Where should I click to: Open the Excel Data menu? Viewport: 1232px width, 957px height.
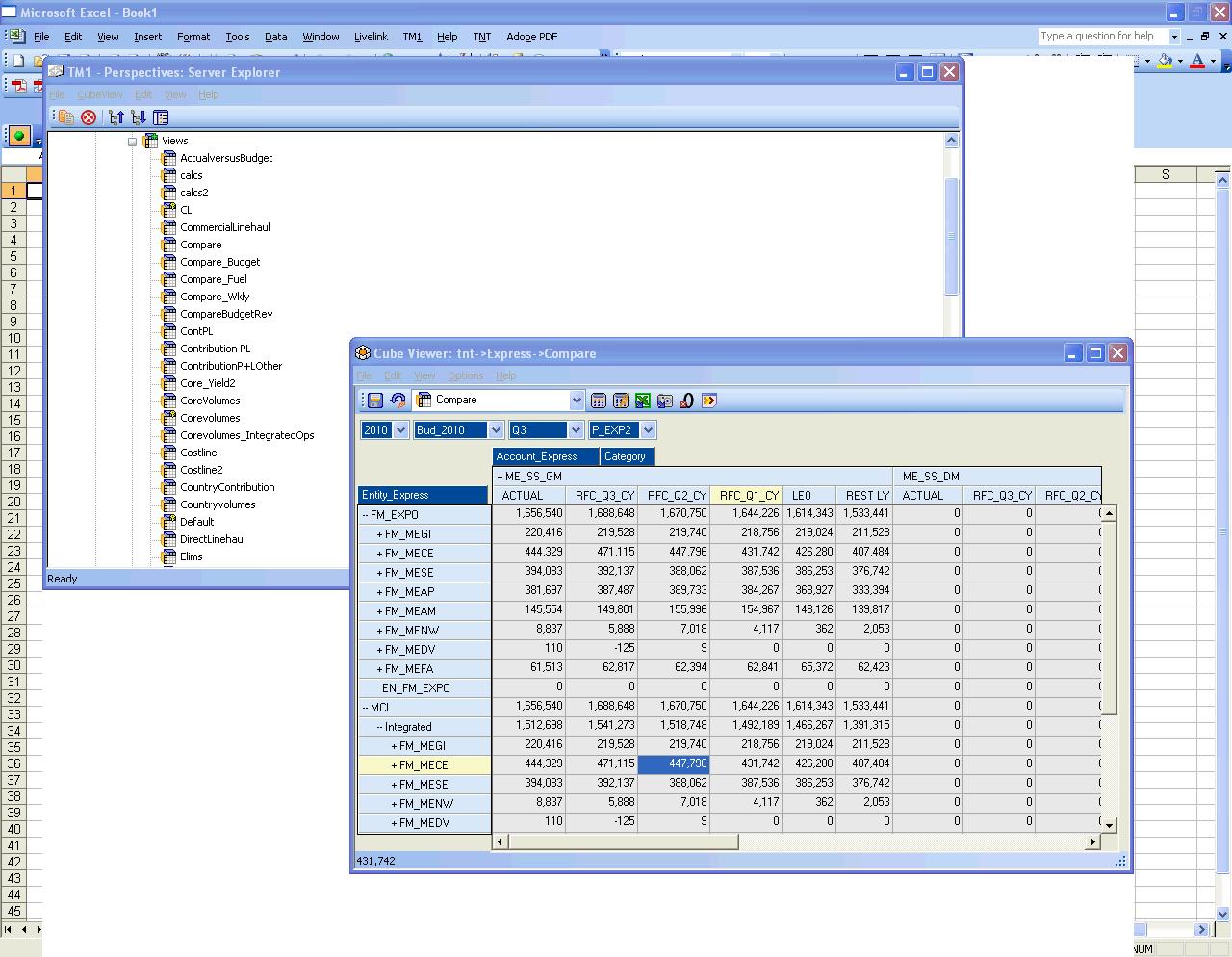[x=276, y=37]
